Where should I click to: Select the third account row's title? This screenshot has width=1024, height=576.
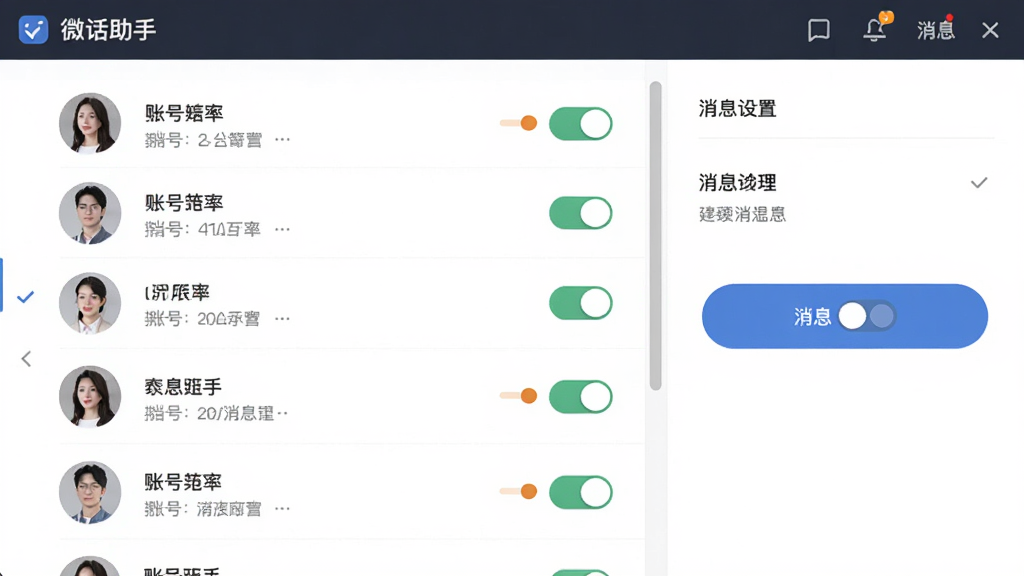(177, 292)
